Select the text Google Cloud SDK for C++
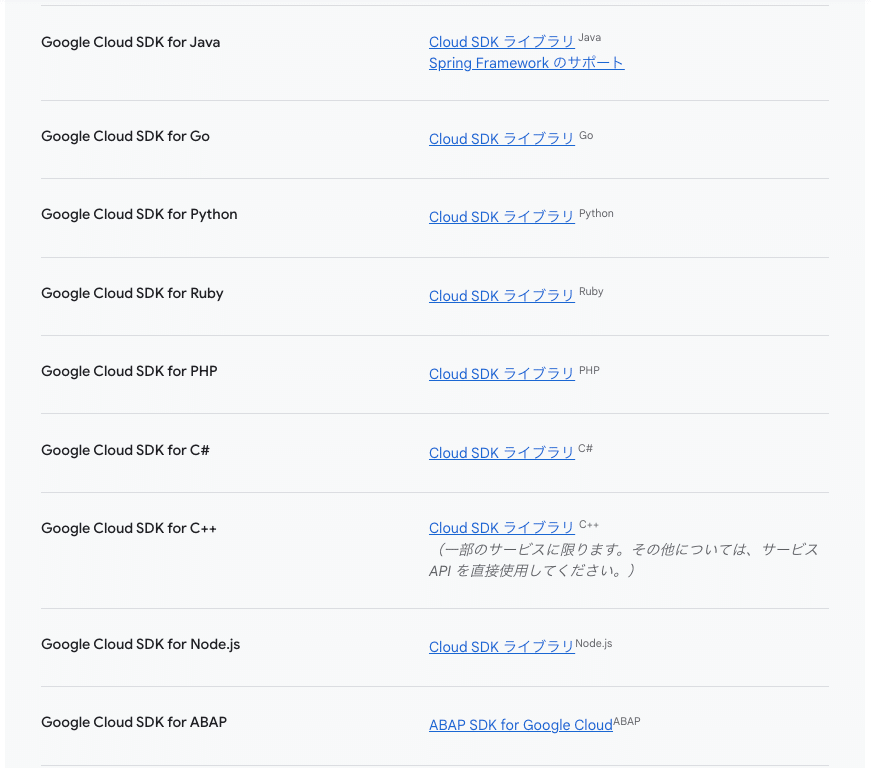871x768 pixels. 129,528
